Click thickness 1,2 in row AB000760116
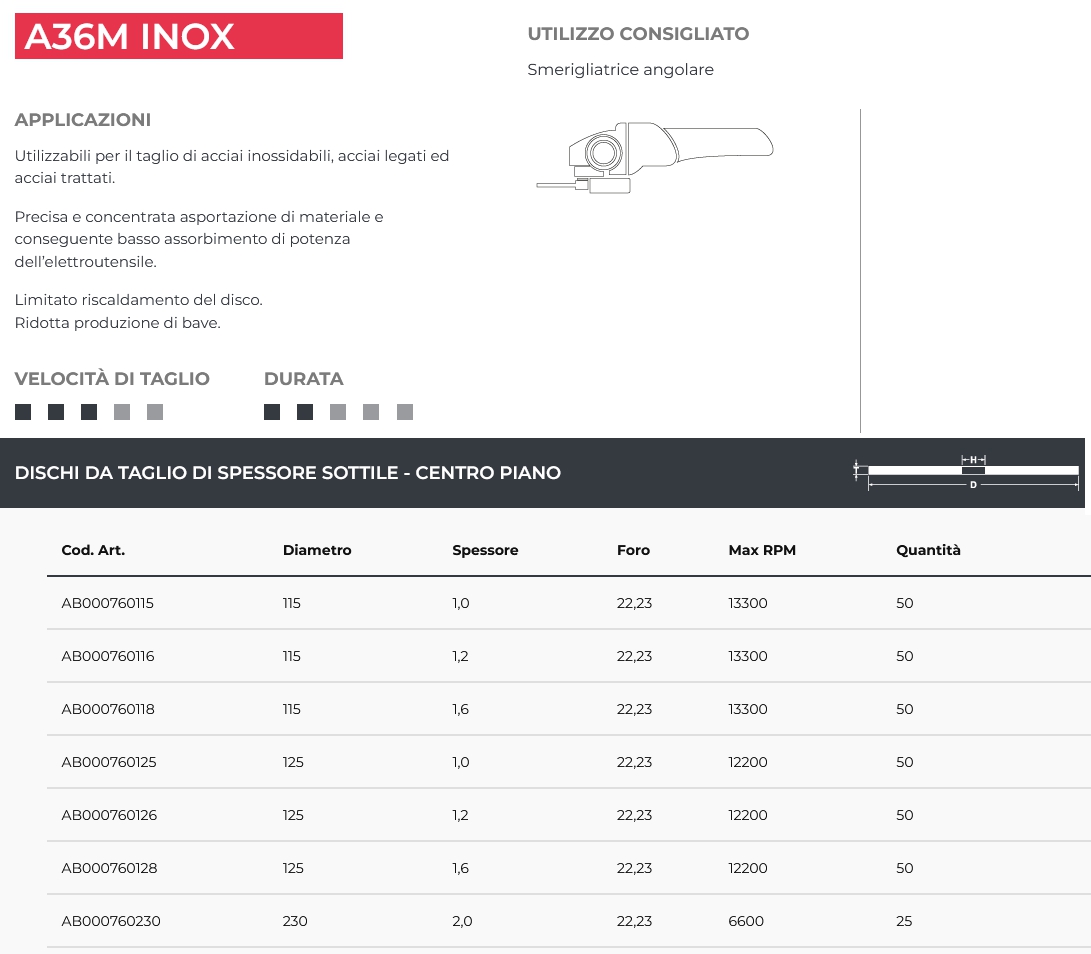1091x954 pixels. (460, 656)
